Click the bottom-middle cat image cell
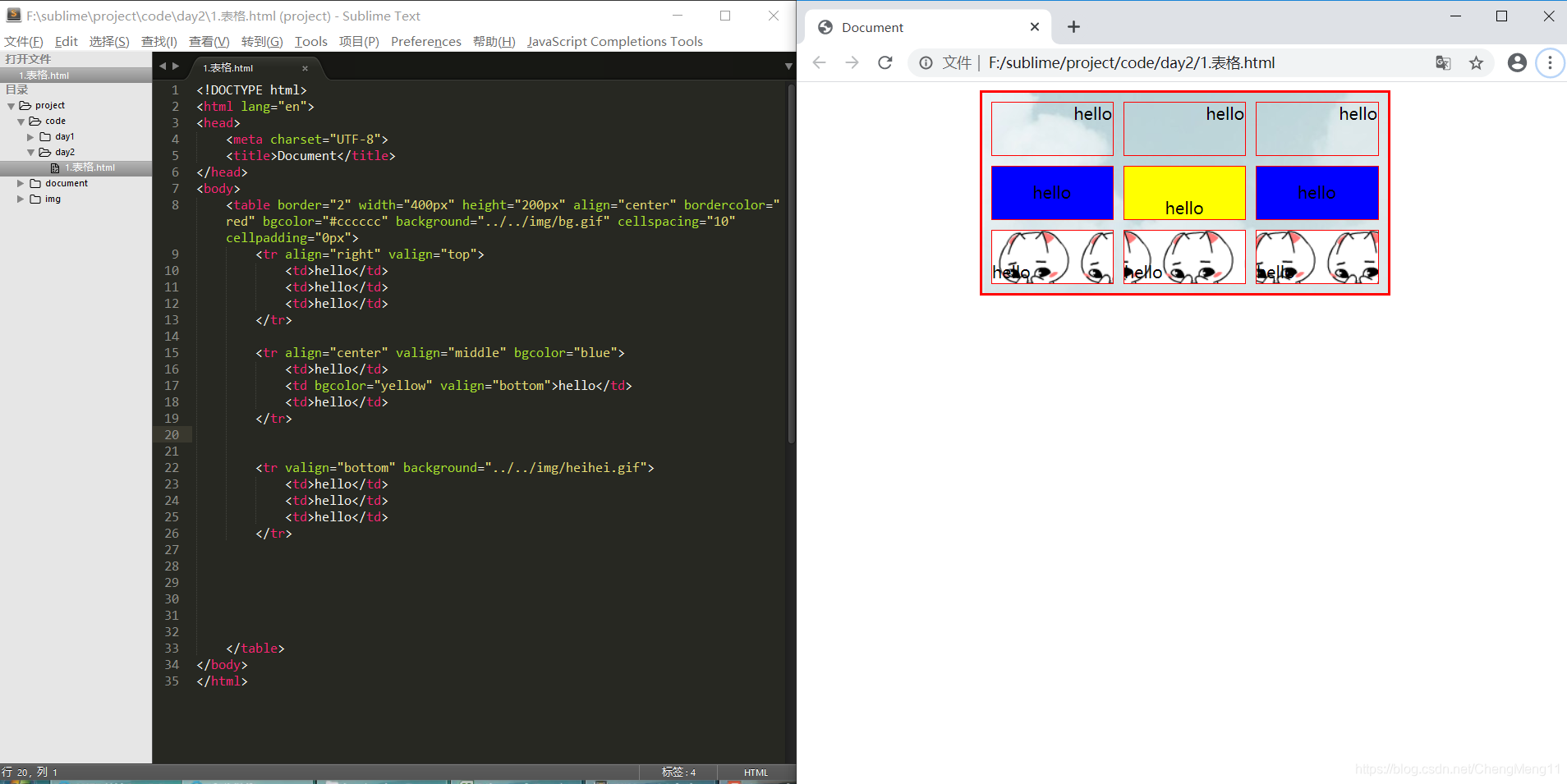The height and width of the screenshot is (784, 1567). click(x=1184, y=257)
